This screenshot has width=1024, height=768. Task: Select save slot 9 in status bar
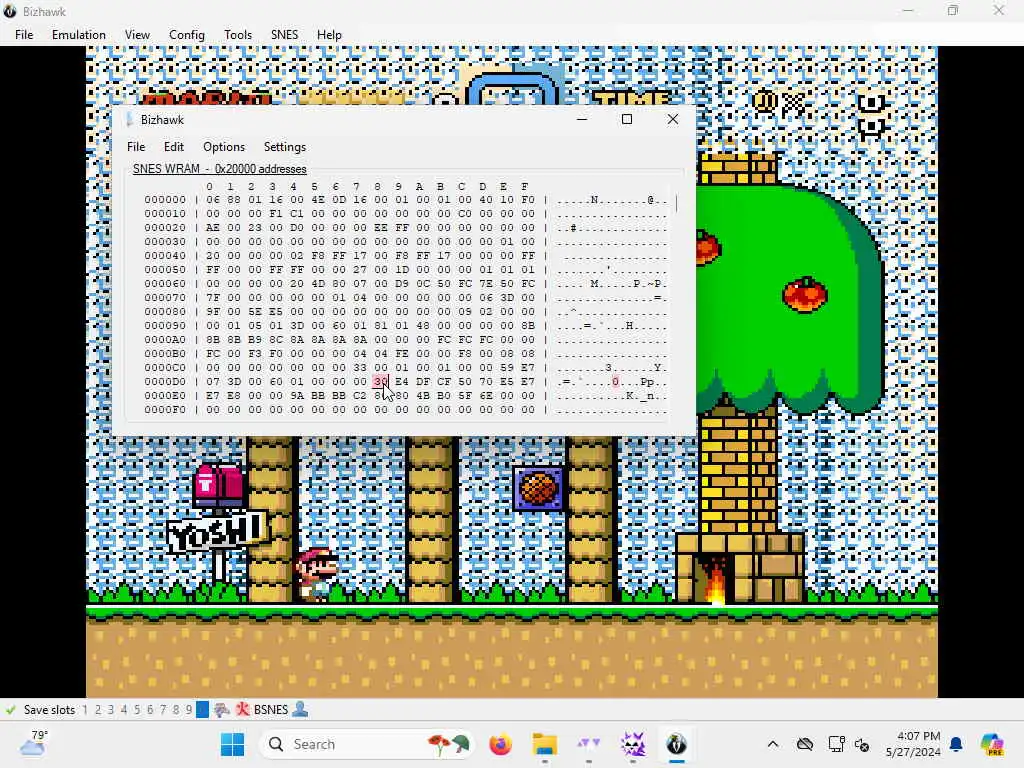pyautogui.click(x=189, y=710)
